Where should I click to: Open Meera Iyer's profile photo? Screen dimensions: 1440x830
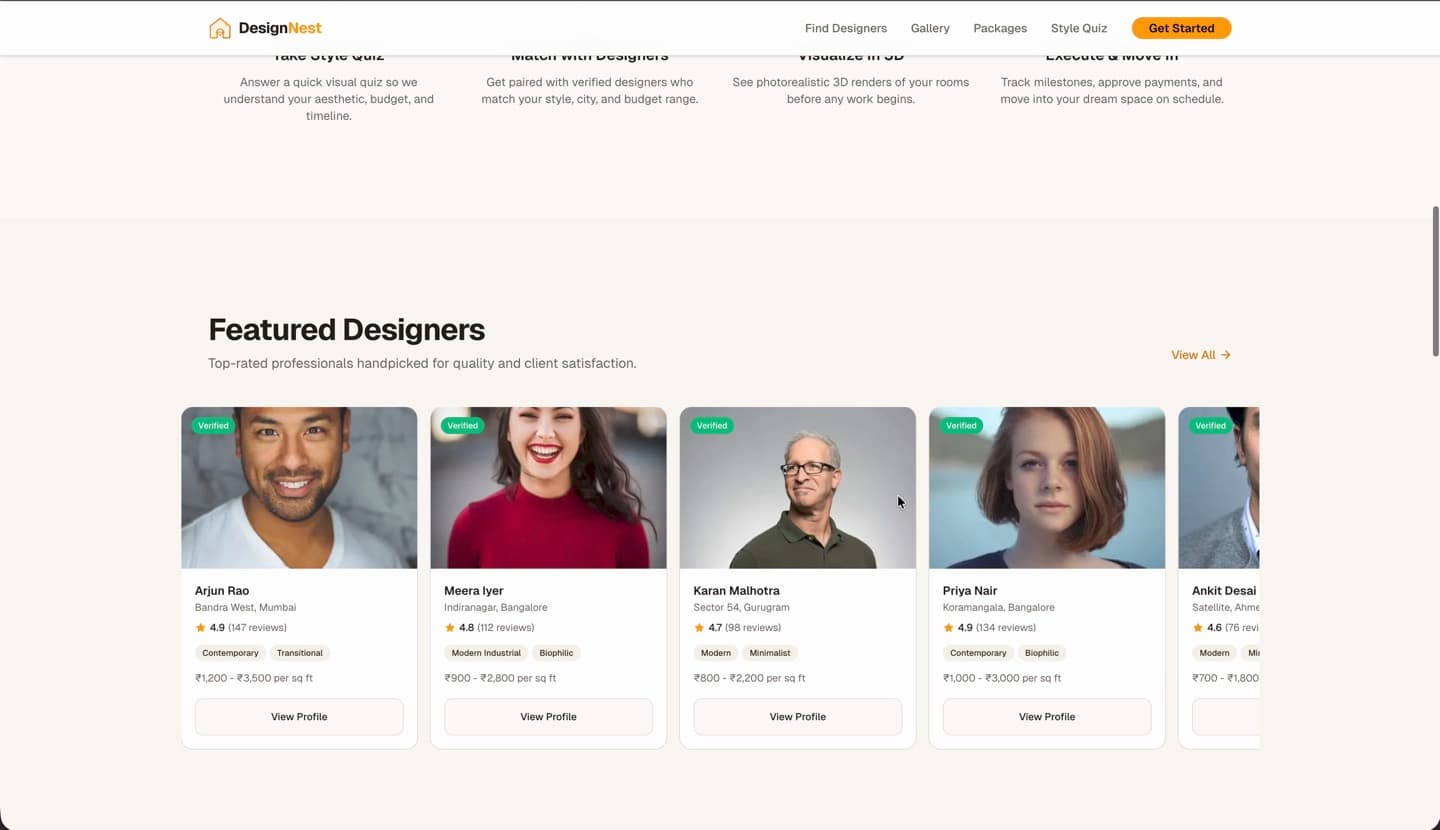tap(548, 488)
